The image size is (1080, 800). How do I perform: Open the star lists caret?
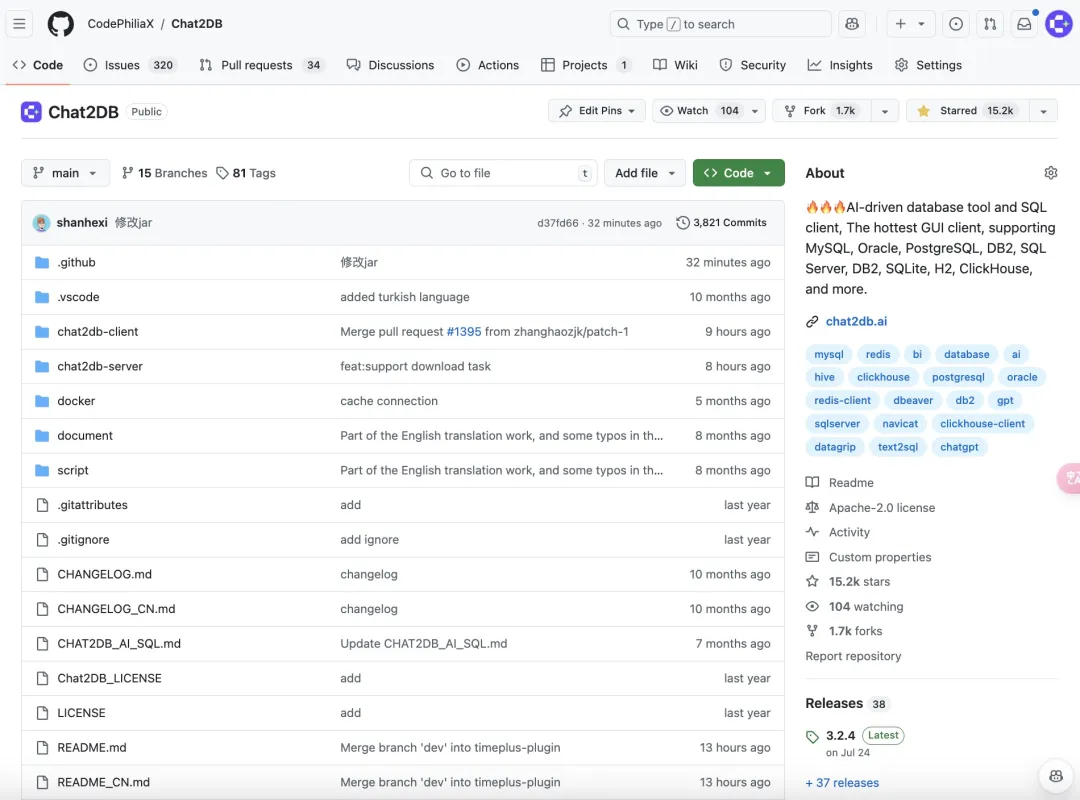tap(1043, 111)
